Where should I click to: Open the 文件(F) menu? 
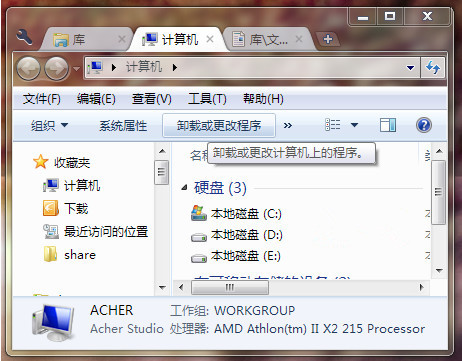pyautogui.click(x=42, y=99)
